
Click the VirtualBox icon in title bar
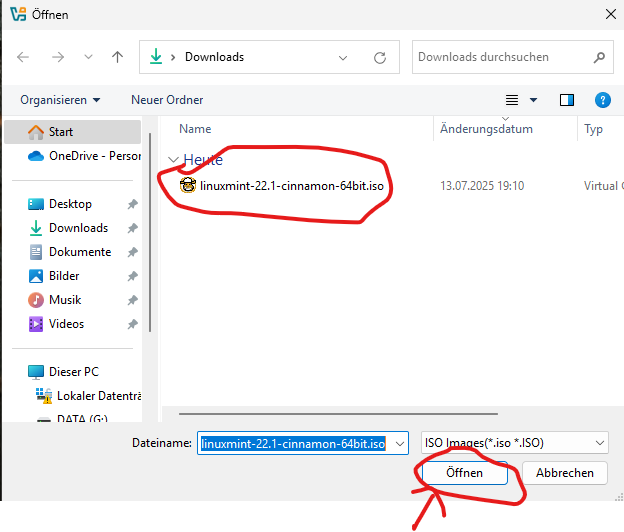click(x=18, y=14)
